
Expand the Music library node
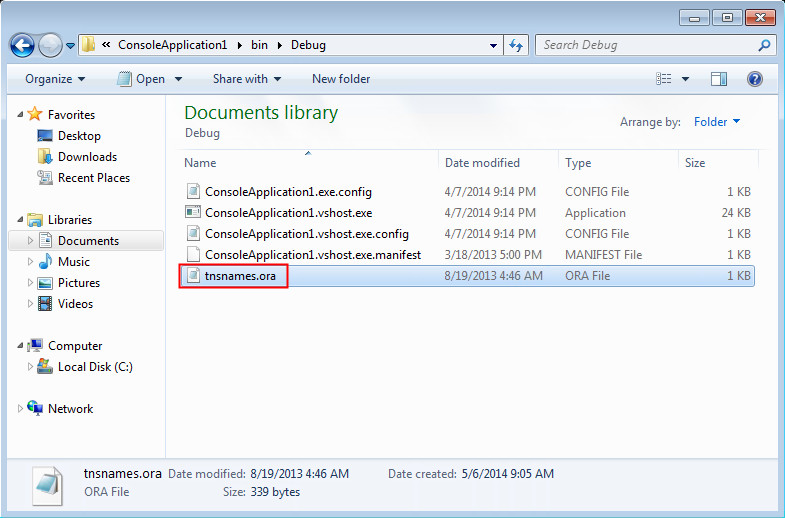coord(30,262)
